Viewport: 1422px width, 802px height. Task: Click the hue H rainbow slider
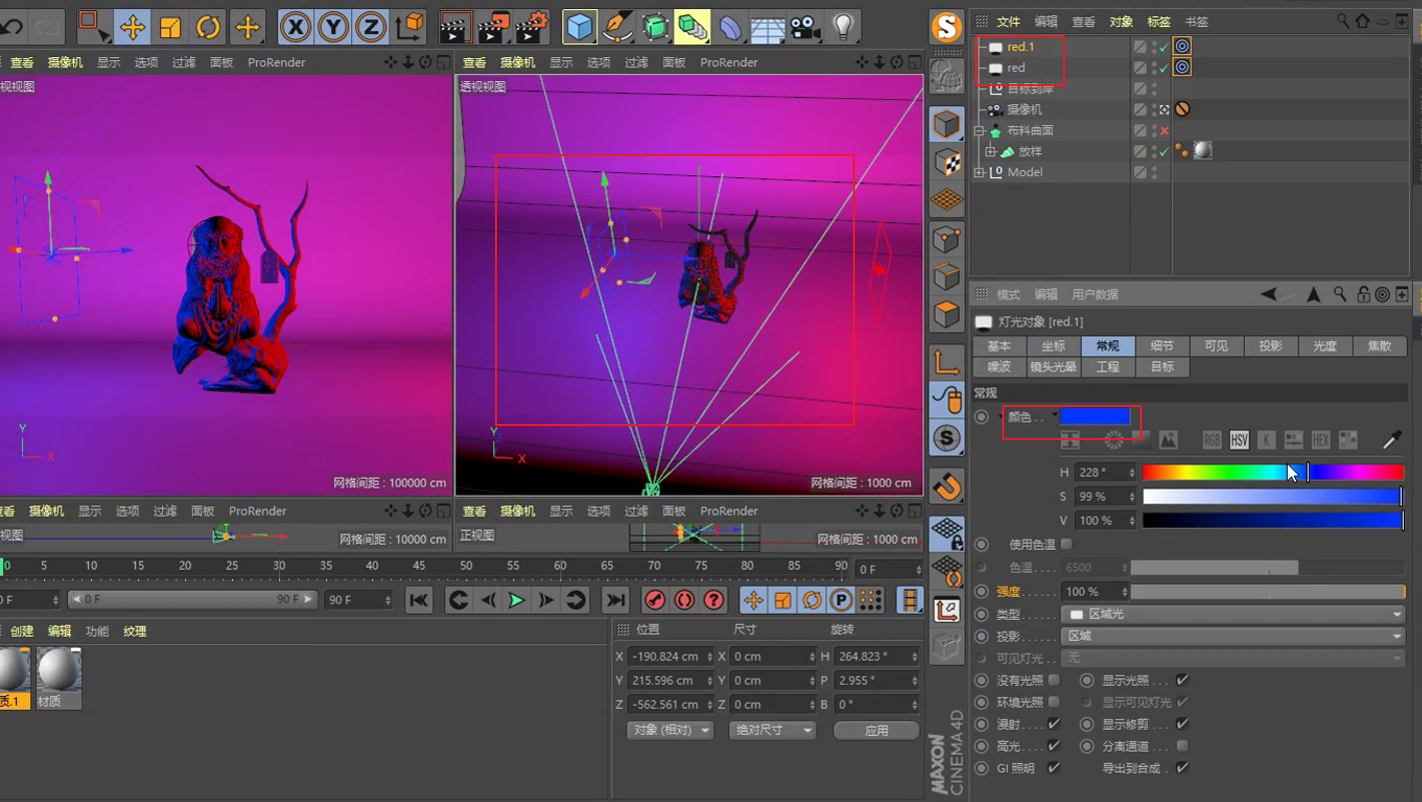[1273, 472]
